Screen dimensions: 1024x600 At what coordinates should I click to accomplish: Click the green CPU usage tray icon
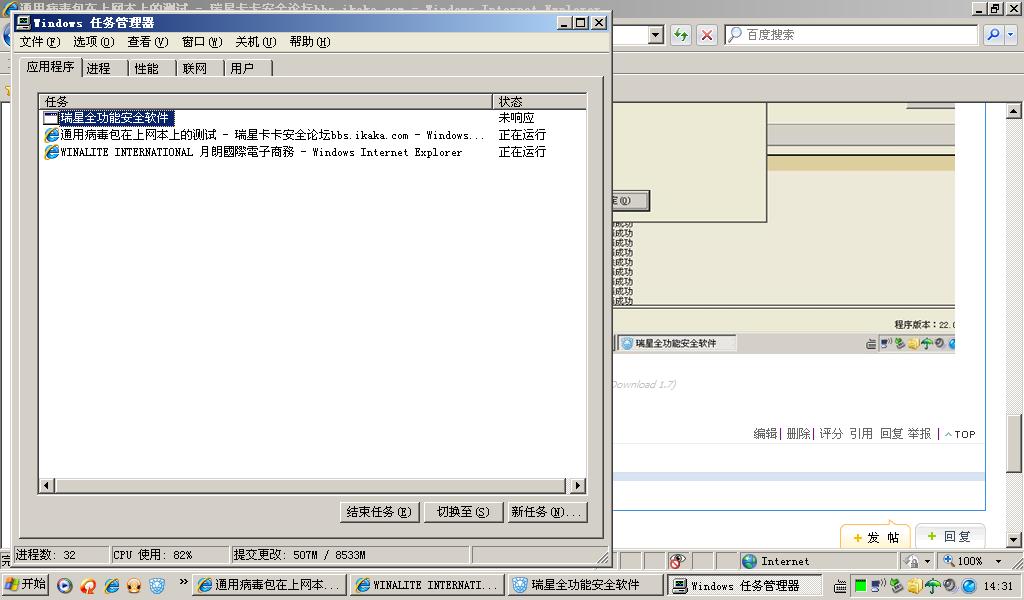tap(860, 586)
